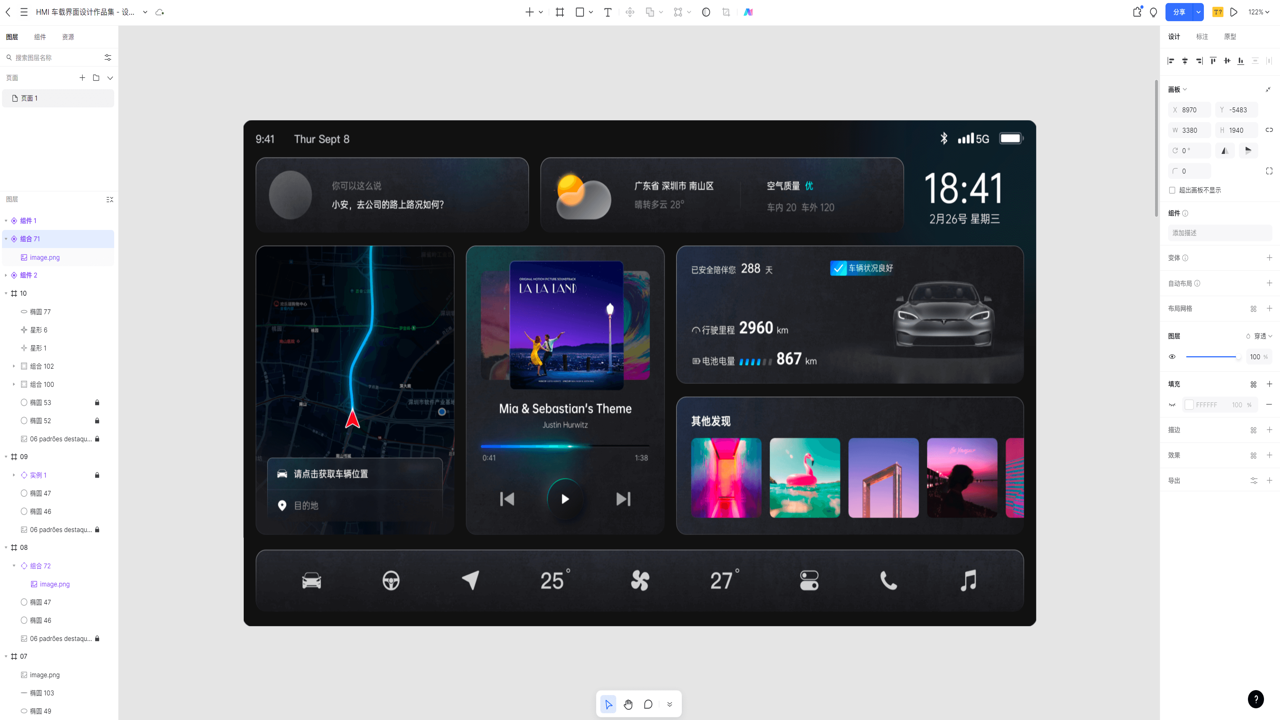This screenshot has height=720, width=1280.
Task: Collapse the pages list chevron
Action: pyautogui.click(x=110, y=77)
